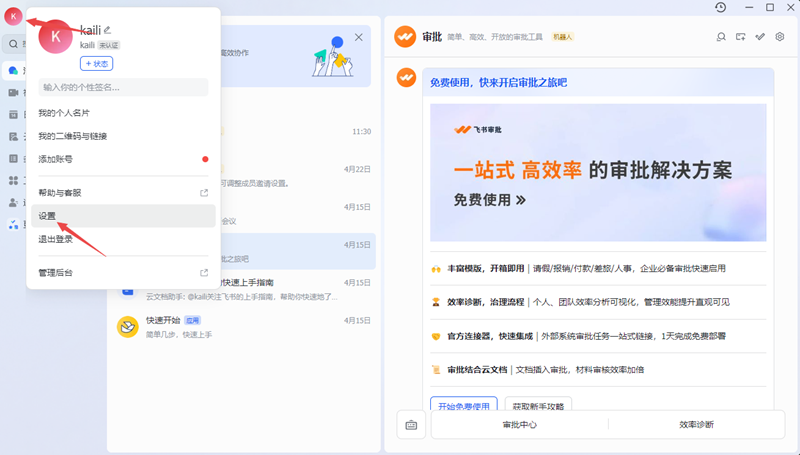Click the 应用 tag beside 快速开始

(192, 320)
